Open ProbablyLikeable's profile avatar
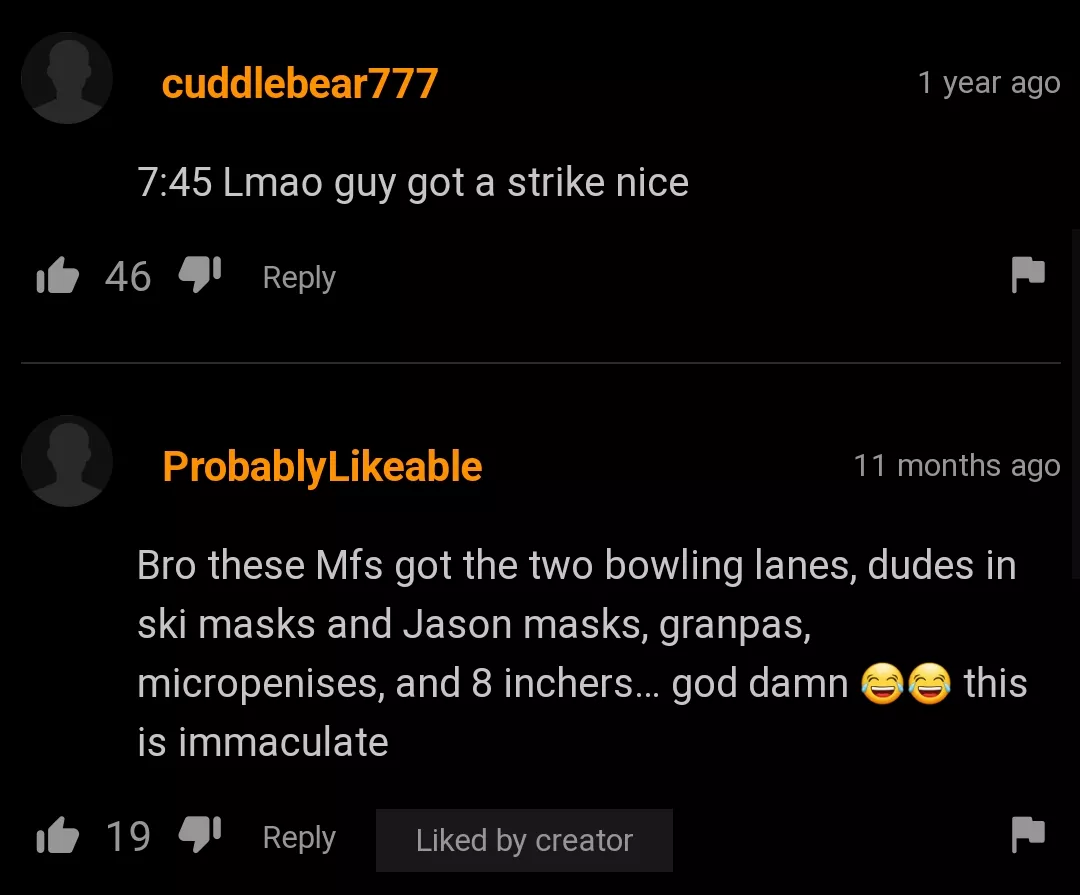1080x895 pixels. 67,461
